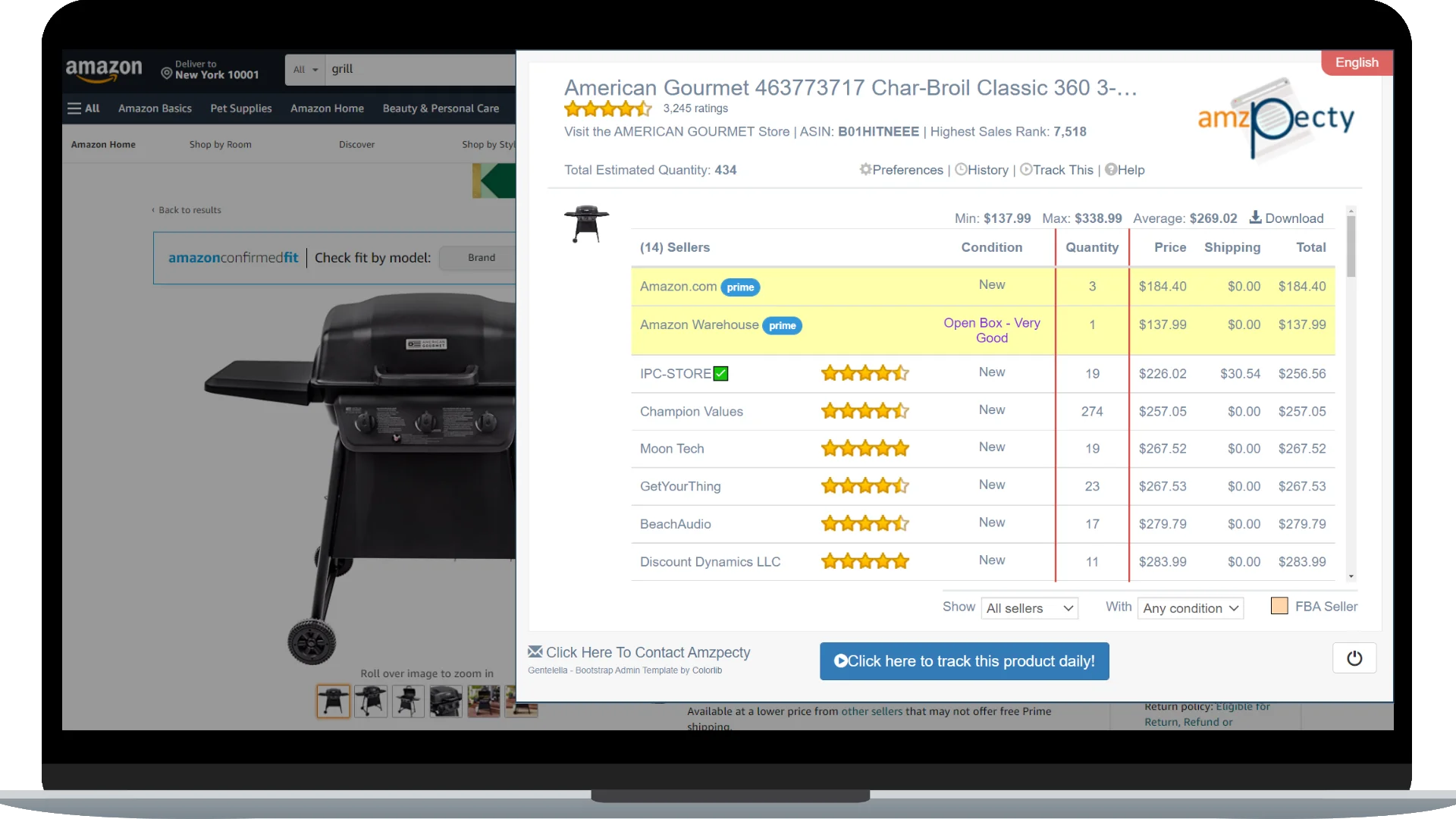Select radio button for History view
1456x819 pixels.
(x=961, y=169)
